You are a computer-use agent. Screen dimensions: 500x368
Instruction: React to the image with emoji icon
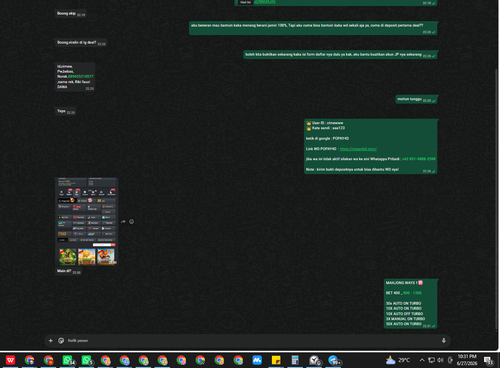pyautogui.click(x=132, y=222)
